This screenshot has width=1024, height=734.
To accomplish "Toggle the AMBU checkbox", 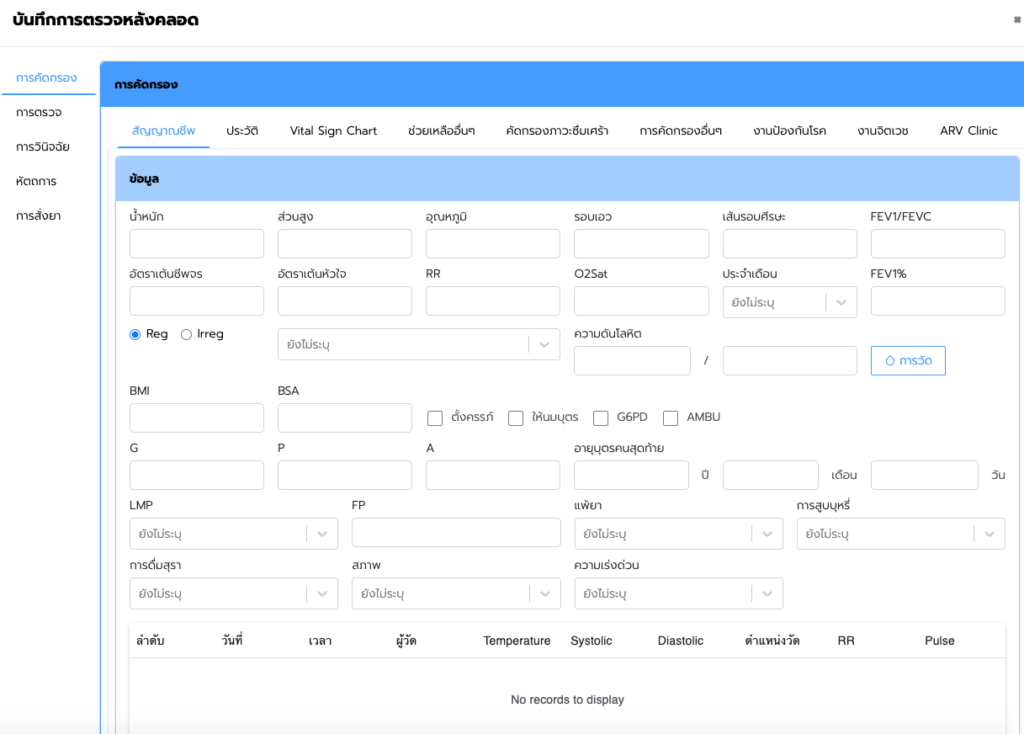I will tap(671, 418).
